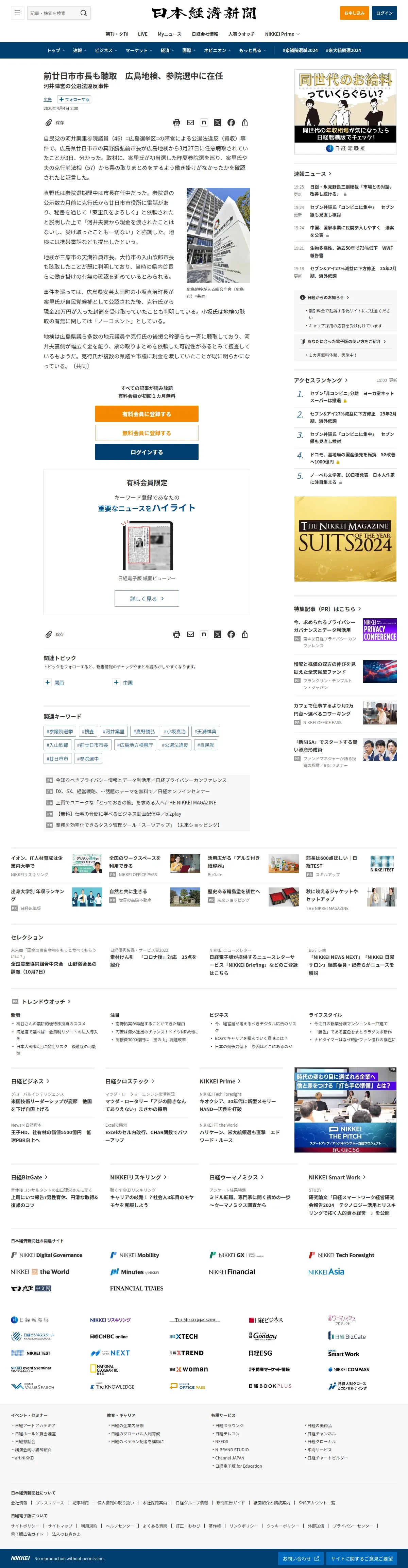Open the #衆議院選挙2024 tag in the navigation
The height and width of the screenshot is (1568, 408).
[x=300, y=50]
